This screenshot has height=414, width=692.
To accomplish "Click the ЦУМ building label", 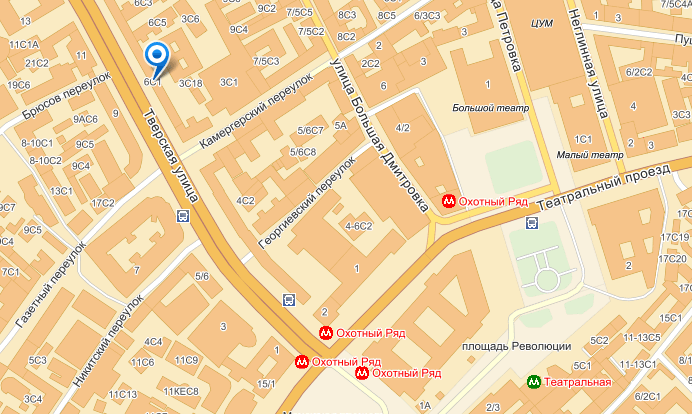I will pyautogui.click(x=542, y=23).
